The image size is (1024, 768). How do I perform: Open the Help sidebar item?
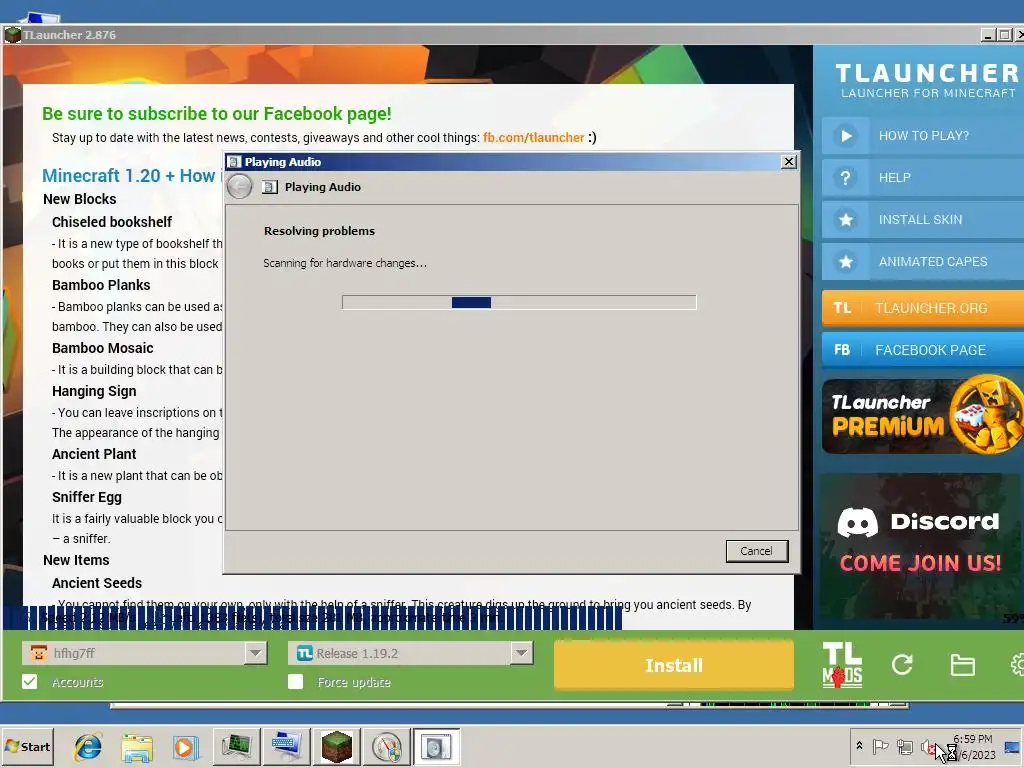coord(923,178)
